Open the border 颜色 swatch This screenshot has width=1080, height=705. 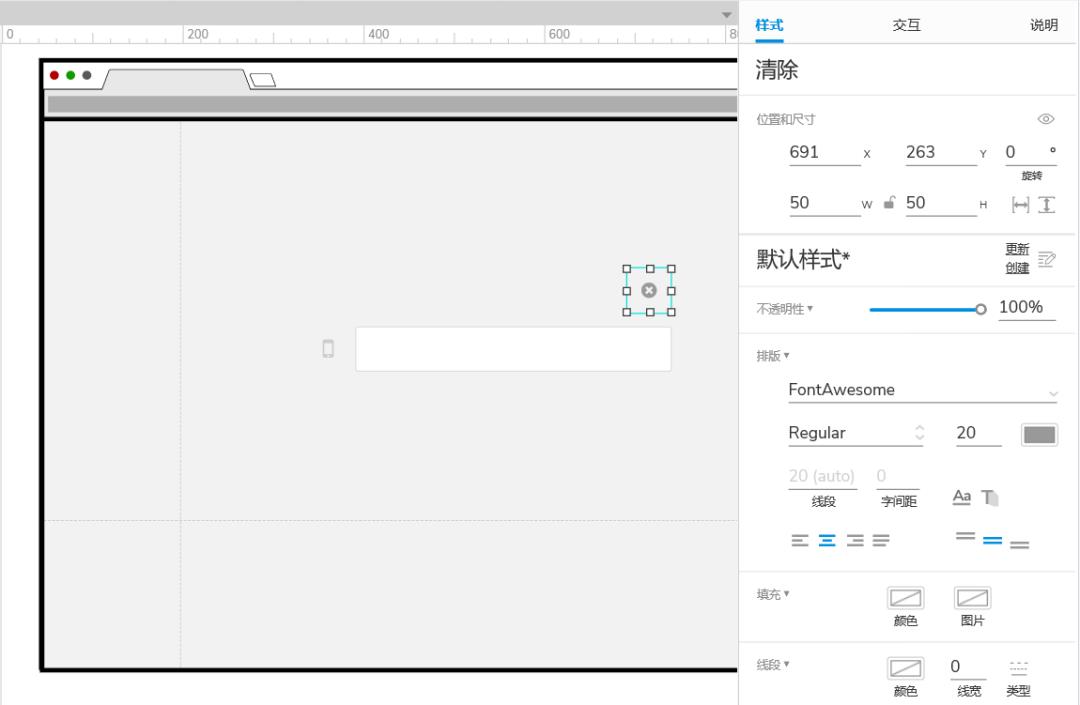905,668
